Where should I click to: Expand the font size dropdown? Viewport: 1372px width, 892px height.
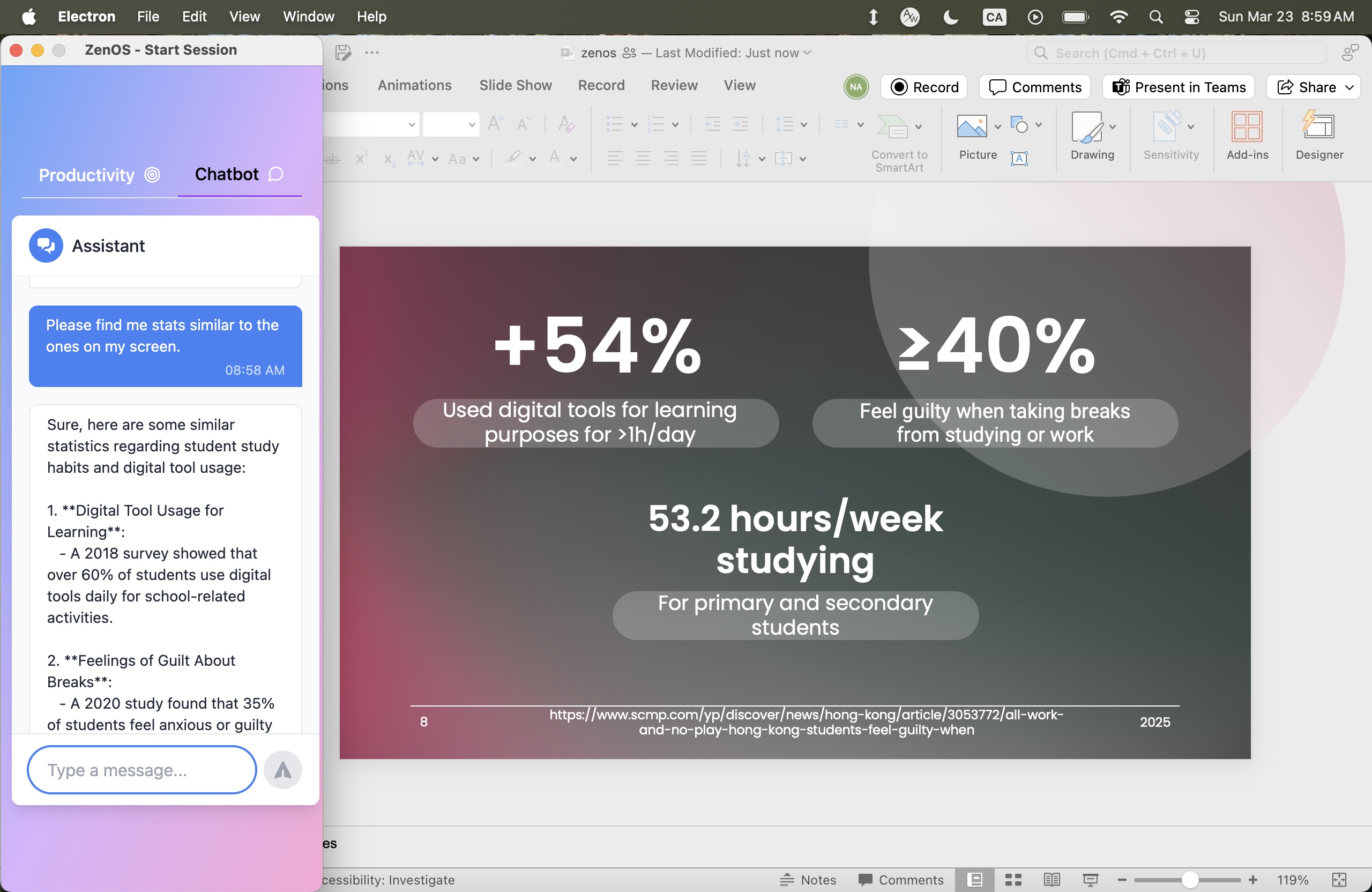tap(472, 124)
